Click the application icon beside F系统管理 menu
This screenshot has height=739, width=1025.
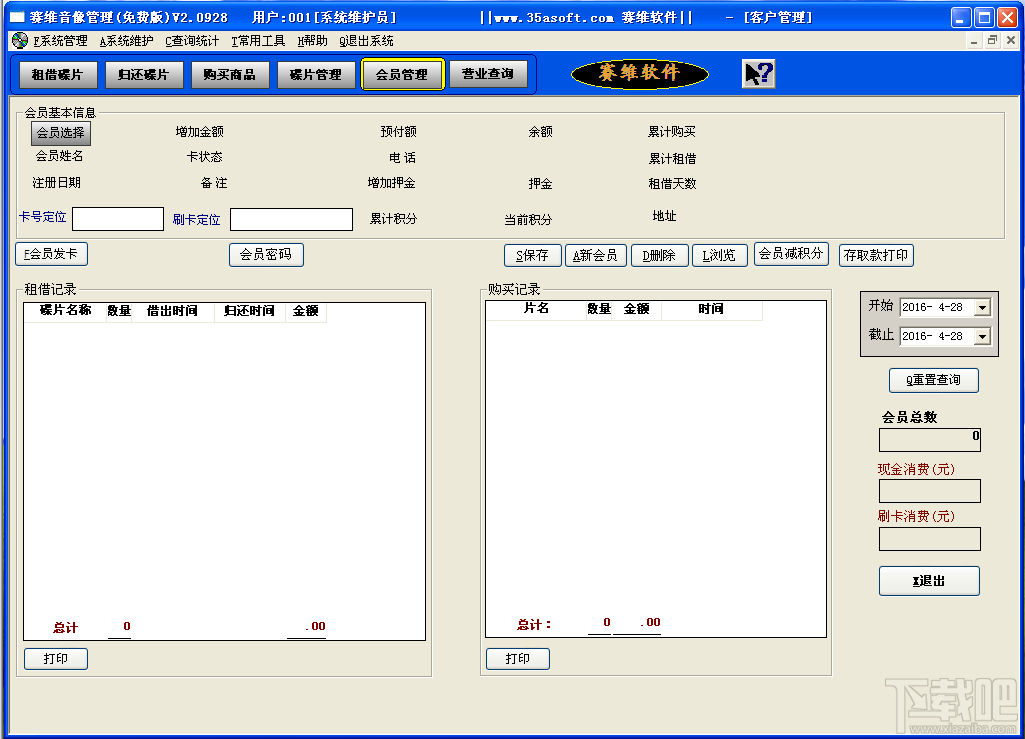(x=20, y=41)
